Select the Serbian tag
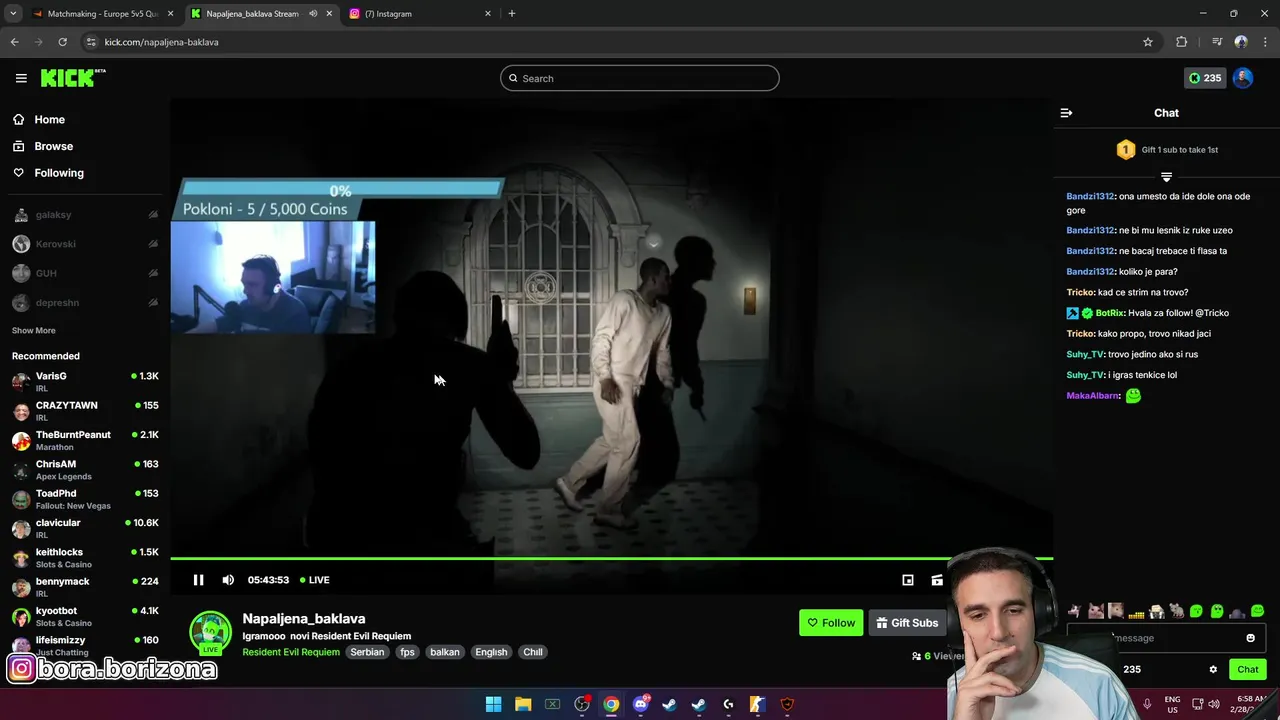Viewport: 1280px width, 720px height. (x=367, y=652)
